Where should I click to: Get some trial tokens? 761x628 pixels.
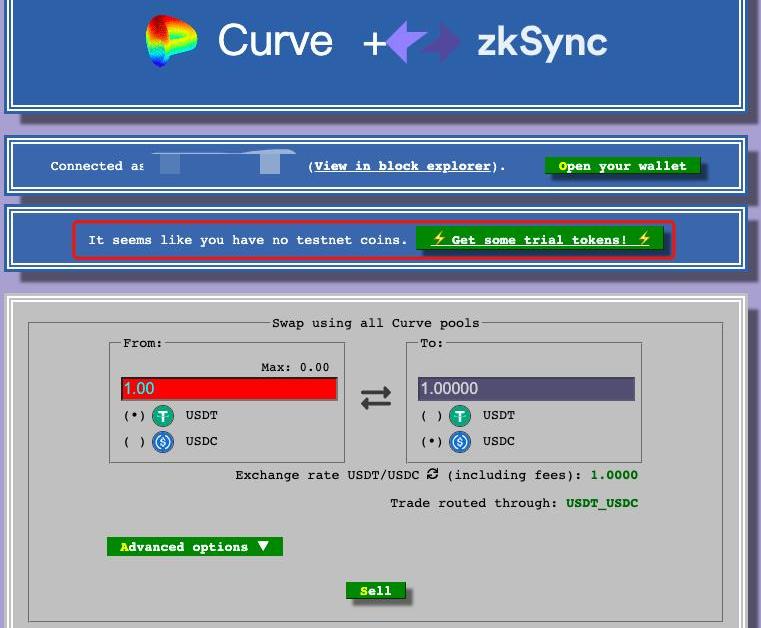pyautogui.click(x=540, y=240)
